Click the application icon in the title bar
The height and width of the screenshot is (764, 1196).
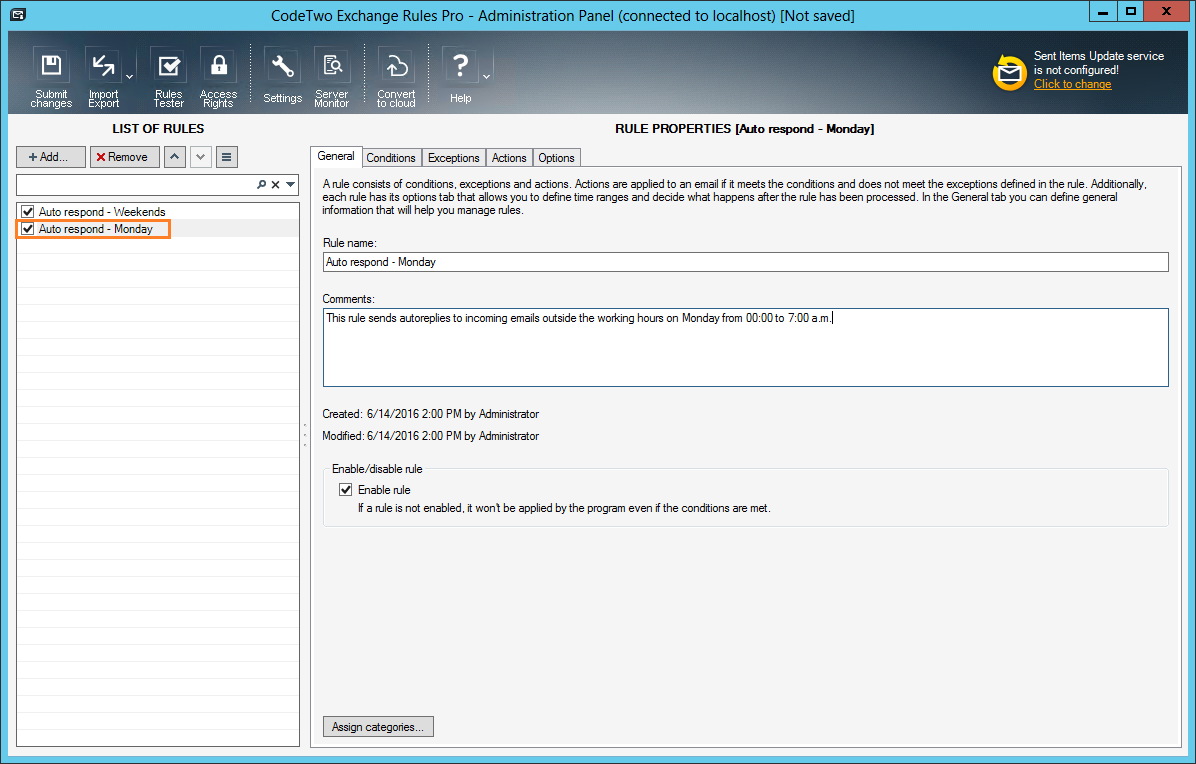[18, 14]
